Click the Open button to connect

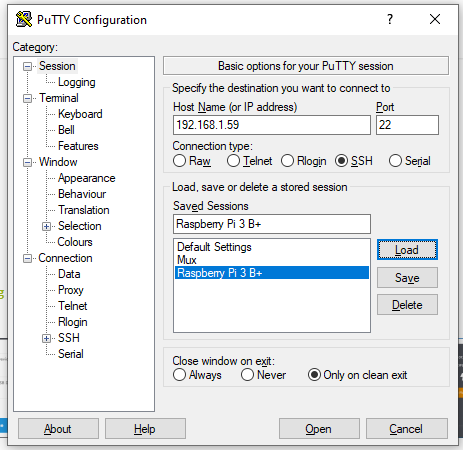point(319,429)
